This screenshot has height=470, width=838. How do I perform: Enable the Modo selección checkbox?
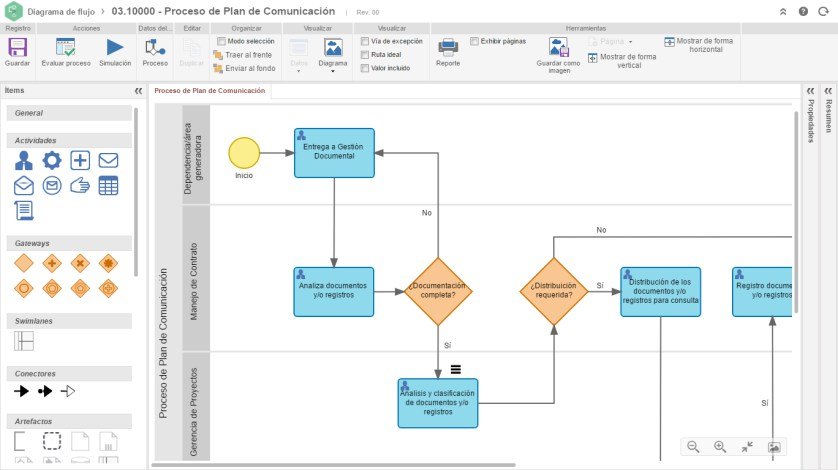(221, 41)
